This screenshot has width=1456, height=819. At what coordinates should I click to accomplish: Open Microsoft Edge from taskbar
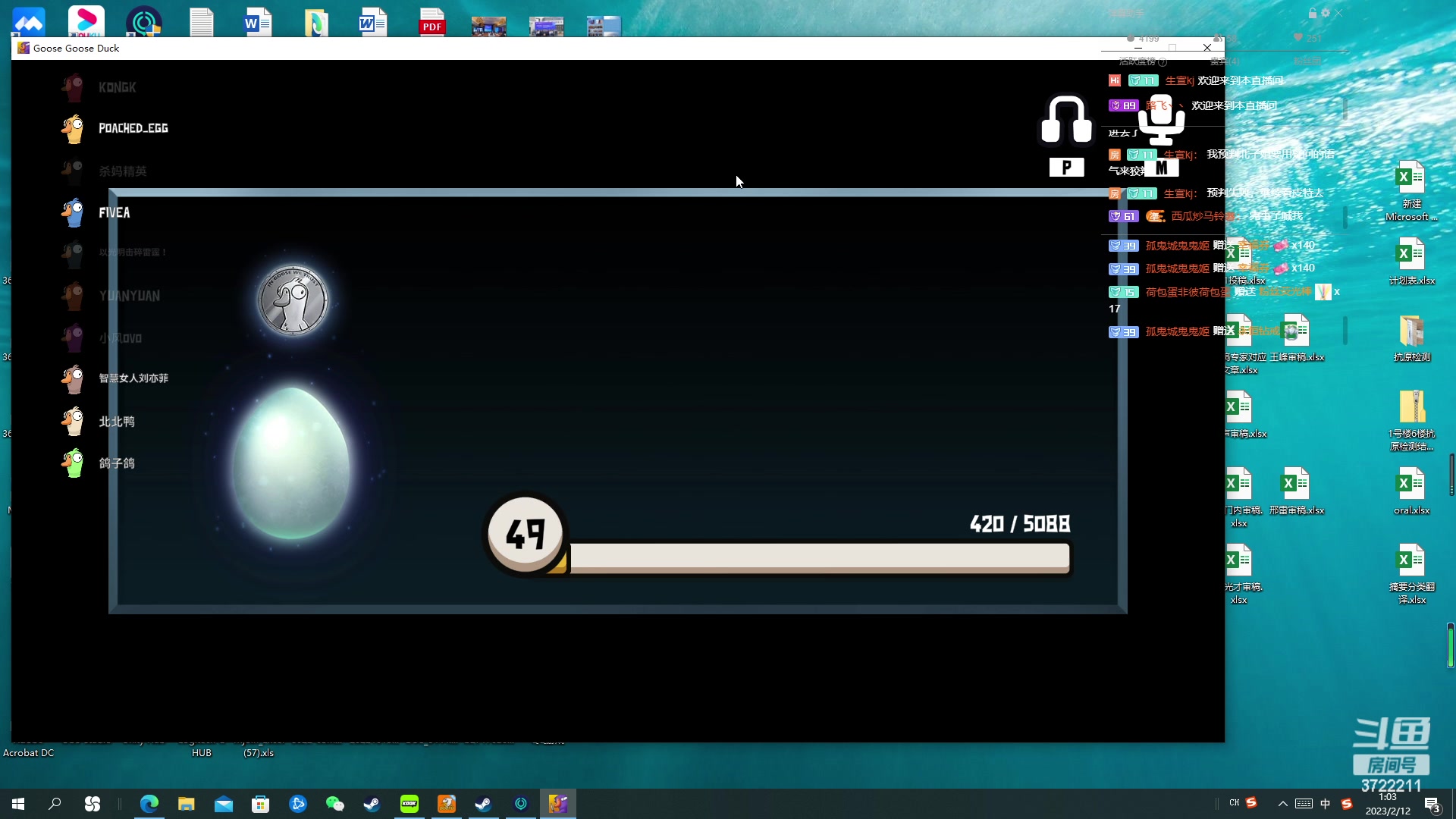coord(149,804)
